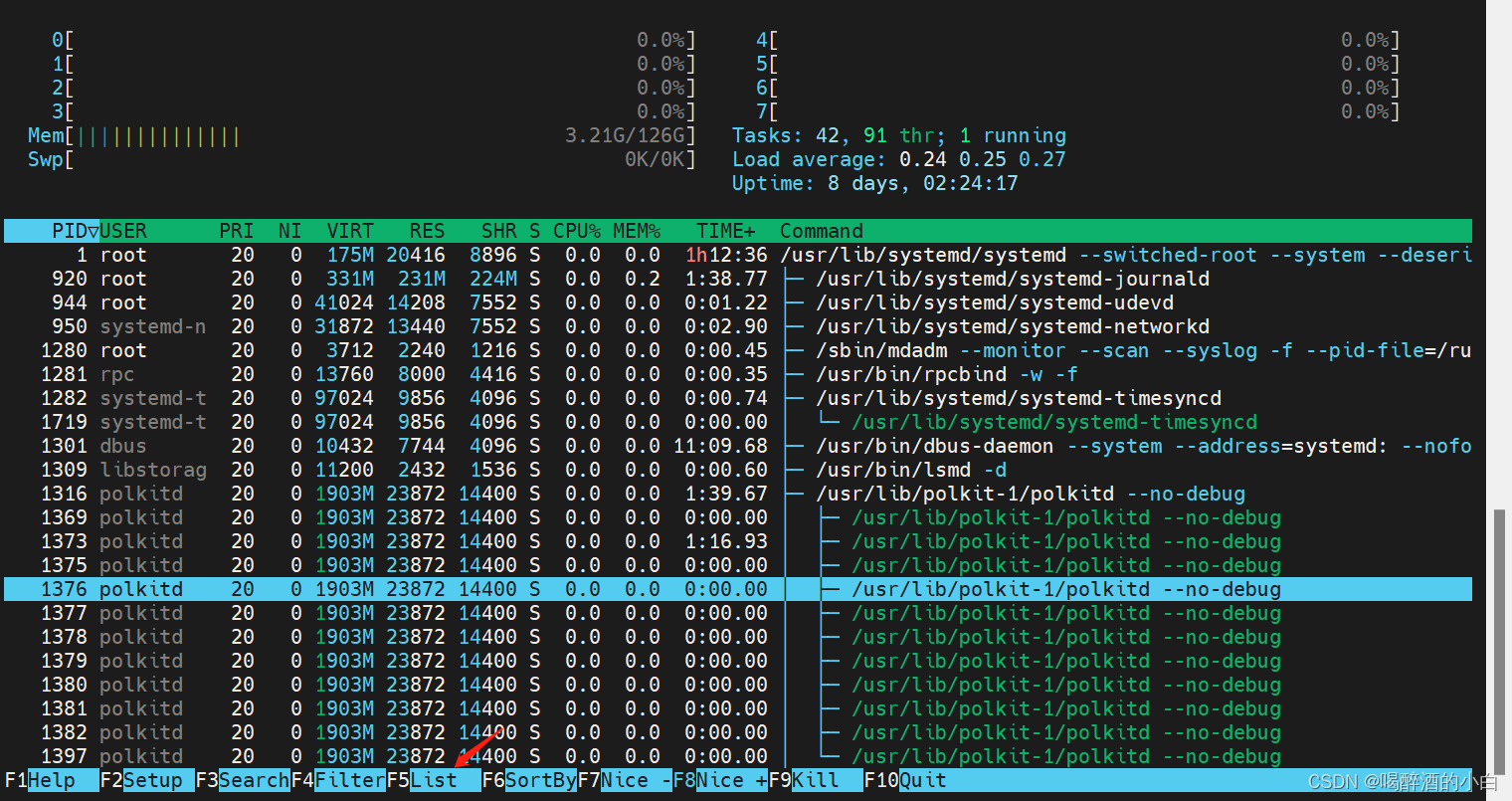Select the /usr/bin/rpcbind process row
The width and height of the screenshot is (1512, 801).
(x=738, y=374)
